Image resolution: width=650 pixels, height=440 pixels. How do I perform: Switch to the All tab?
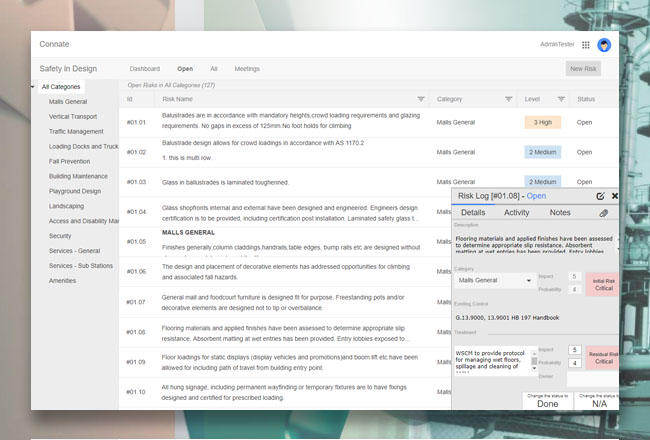pyautogui.click(x=213, y=69)
